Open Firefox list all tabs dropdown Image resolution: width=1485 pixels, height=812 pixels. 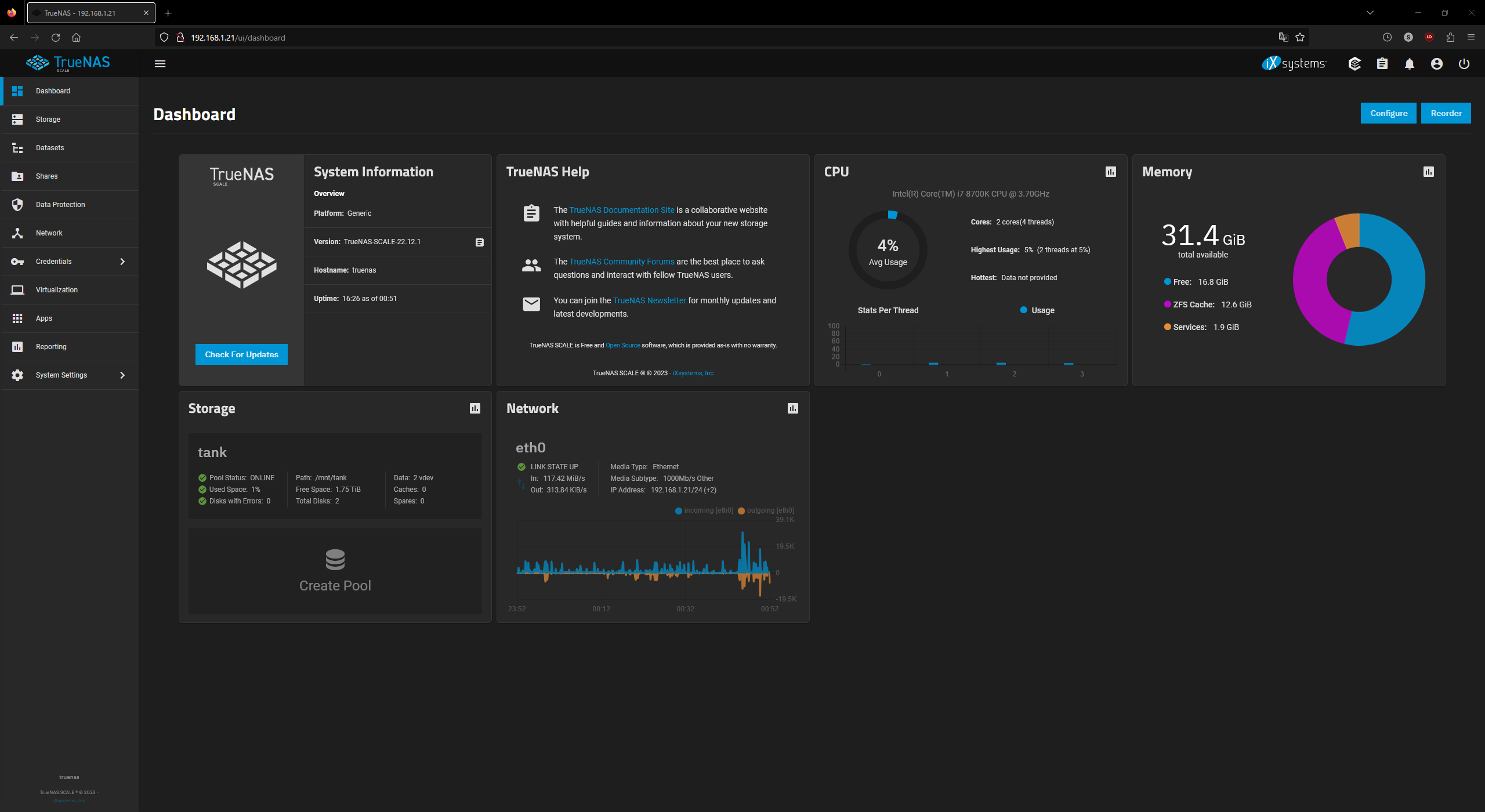point(1370,13)
